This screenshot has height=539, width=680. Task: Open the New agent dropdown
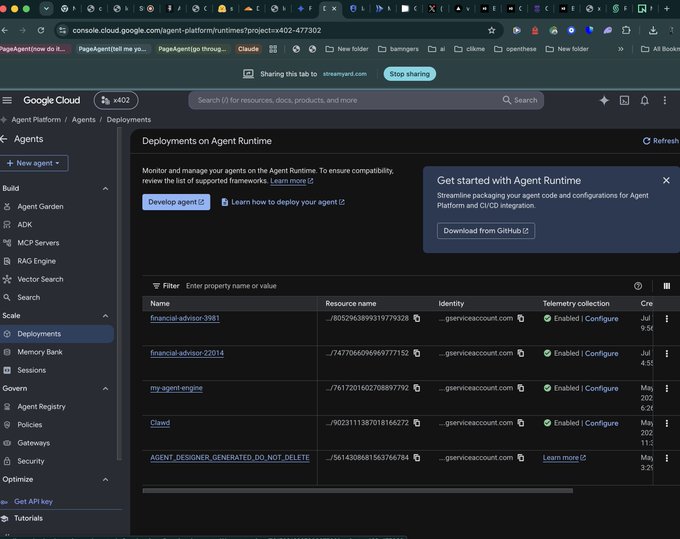click(x=34, y=163)
